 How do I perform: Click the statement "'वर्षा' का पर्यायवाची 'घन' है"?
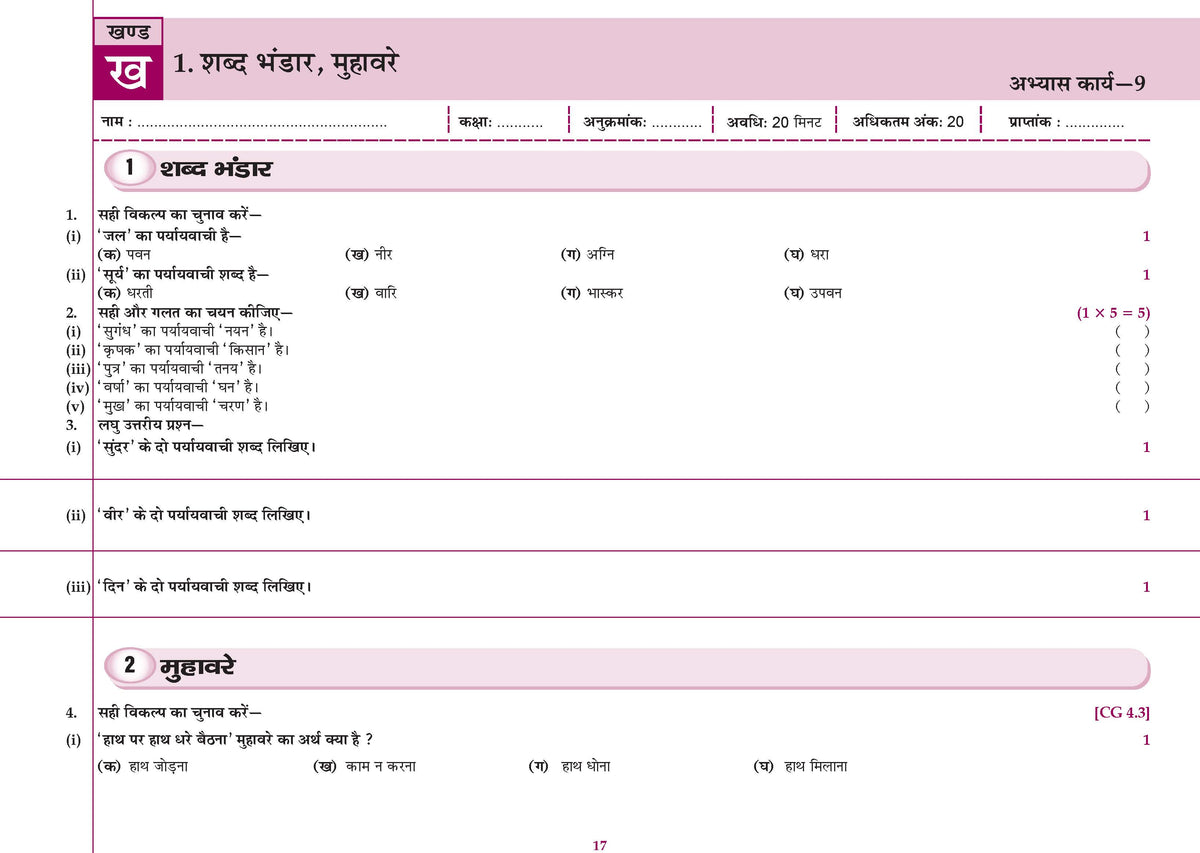(x=179, y=387)
